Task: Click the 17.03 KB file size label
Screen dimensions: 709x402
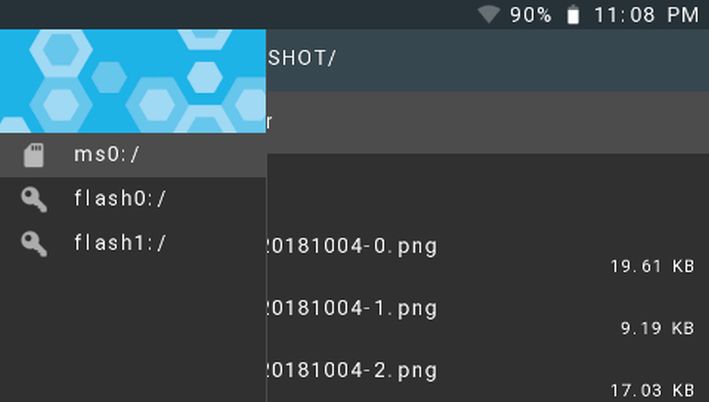Action: 652,390
